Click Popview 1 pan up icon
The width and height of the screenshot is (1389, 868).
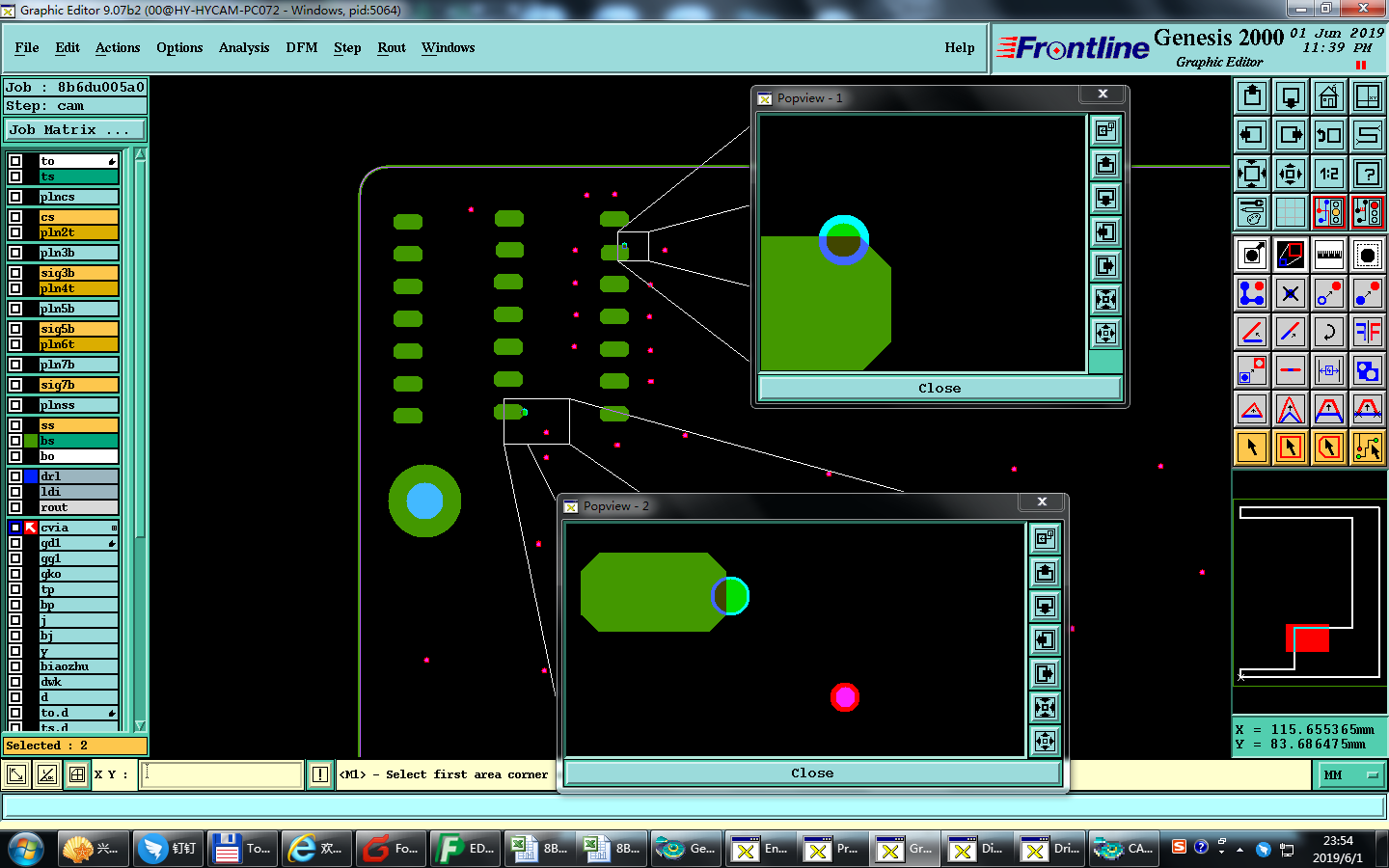[1105, 165]
